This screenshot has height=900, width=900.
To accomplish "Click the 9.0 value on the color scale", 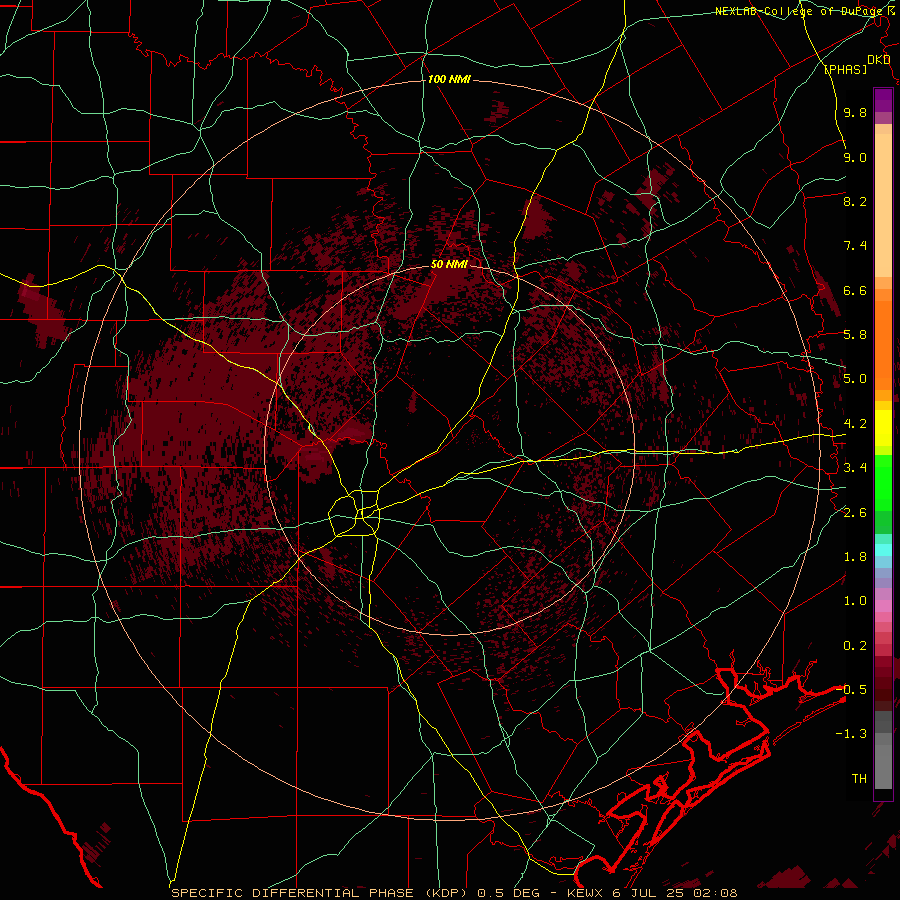I will (x=855, y=157).
